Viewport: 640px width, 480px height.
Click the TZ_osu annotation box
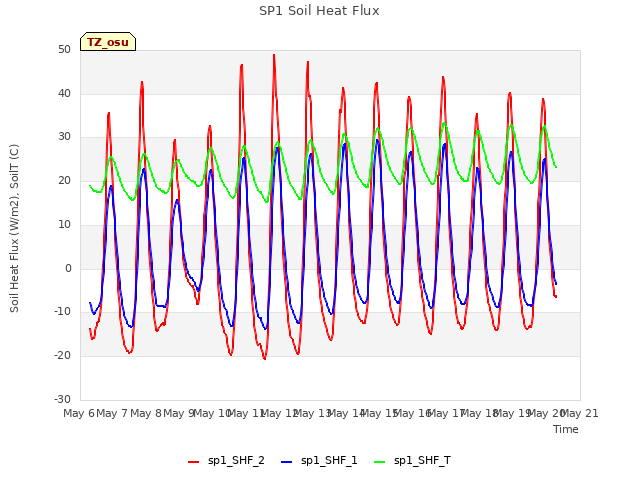[108, 42]
